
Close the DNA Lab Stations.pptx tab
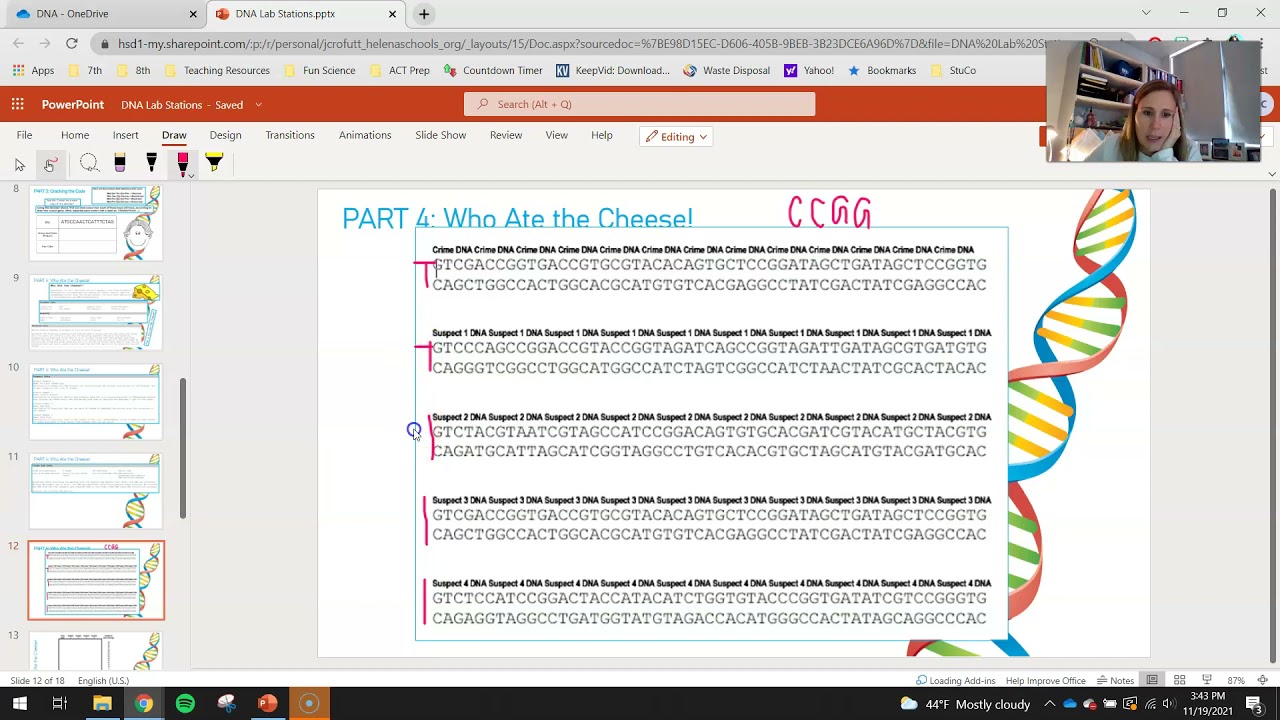point(393,14)
